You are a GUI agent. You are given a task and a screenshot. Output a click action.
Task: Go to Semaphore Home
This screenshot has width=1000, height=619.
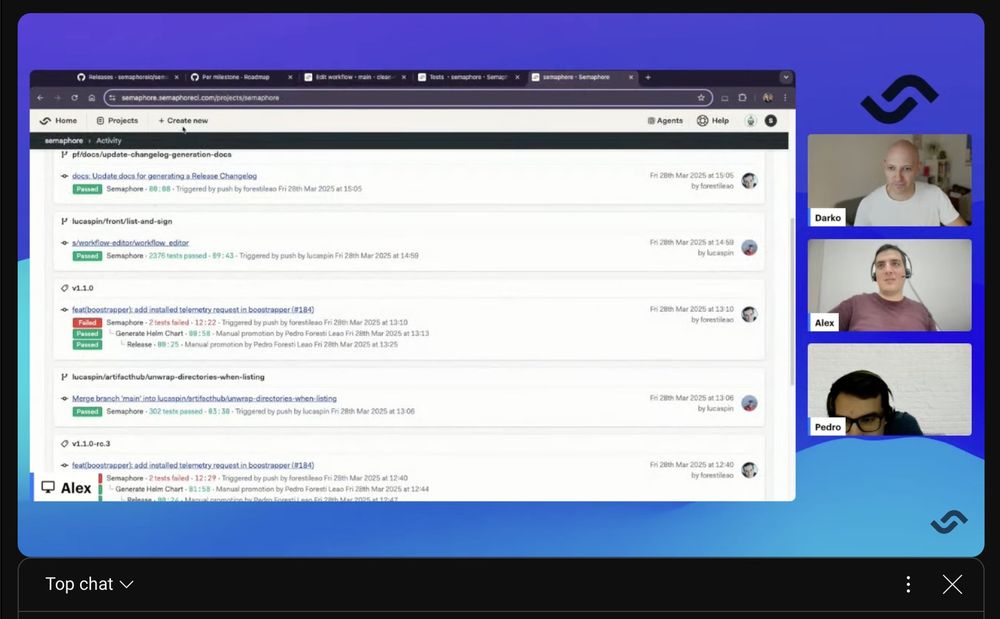point(58,120)
